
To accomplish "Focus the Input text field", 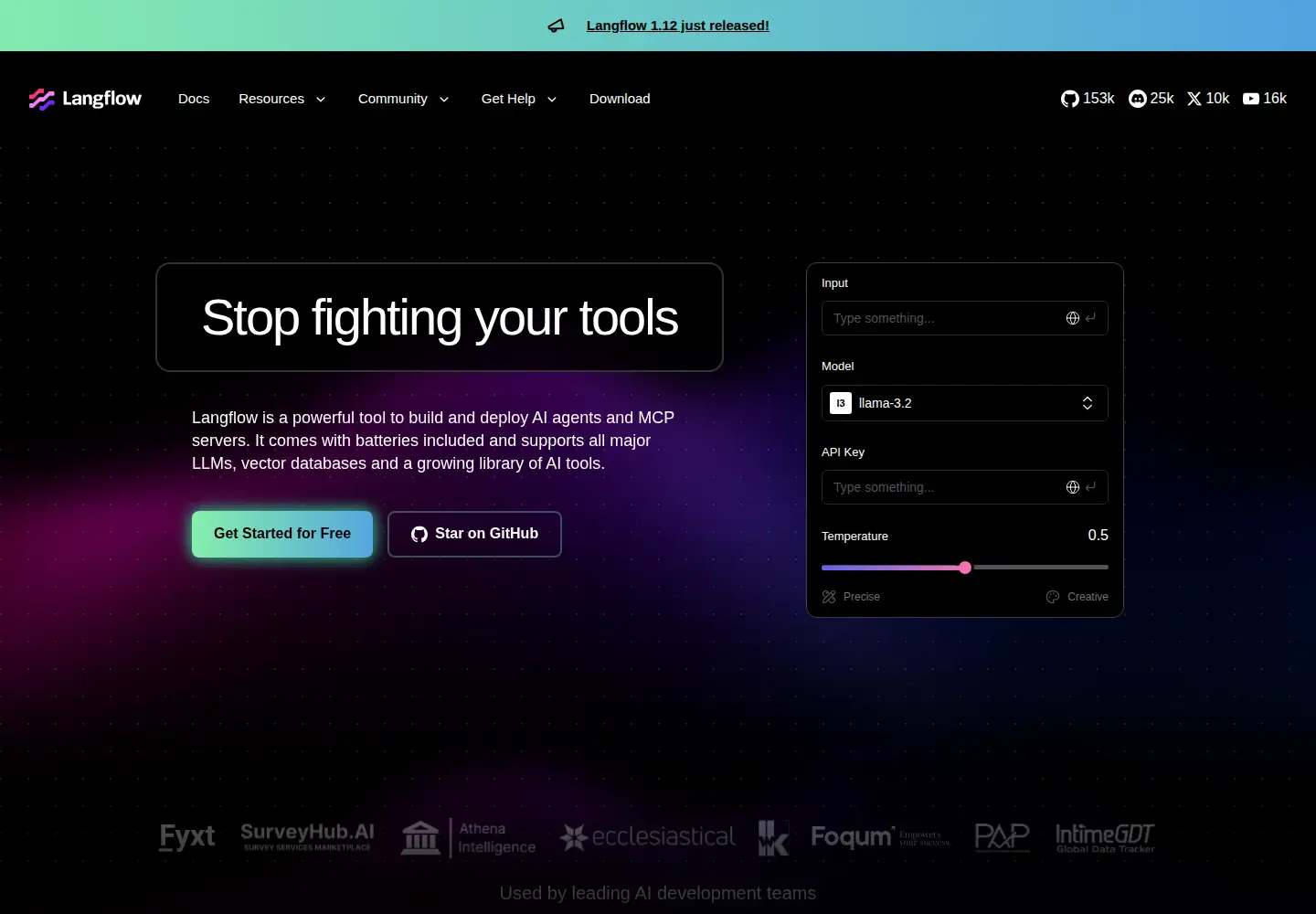I will pyautogui.click(x=965, y=318).
